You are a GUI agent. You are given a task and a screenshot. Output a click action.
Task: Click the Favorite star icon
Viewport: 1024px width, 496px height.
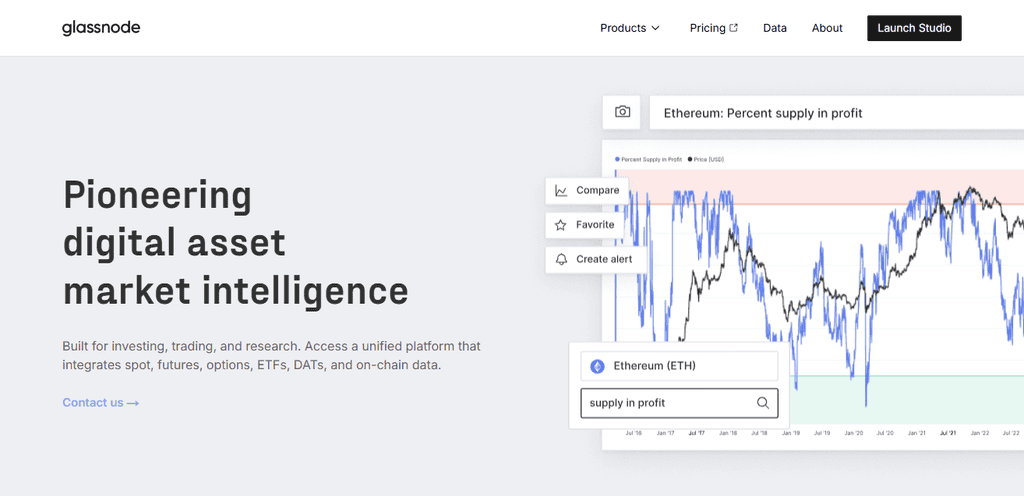click(x=560, y=225)
